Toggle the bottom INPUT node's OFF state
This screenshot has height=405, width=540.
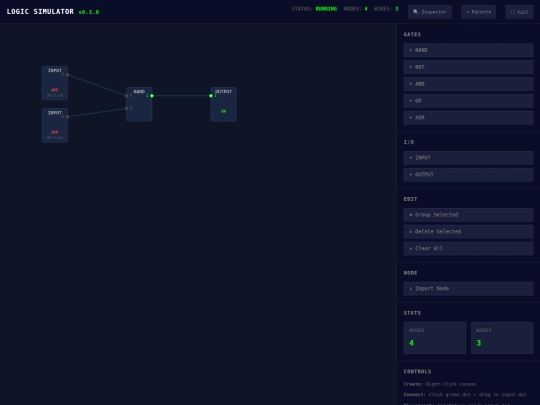(x=55, y=132)
